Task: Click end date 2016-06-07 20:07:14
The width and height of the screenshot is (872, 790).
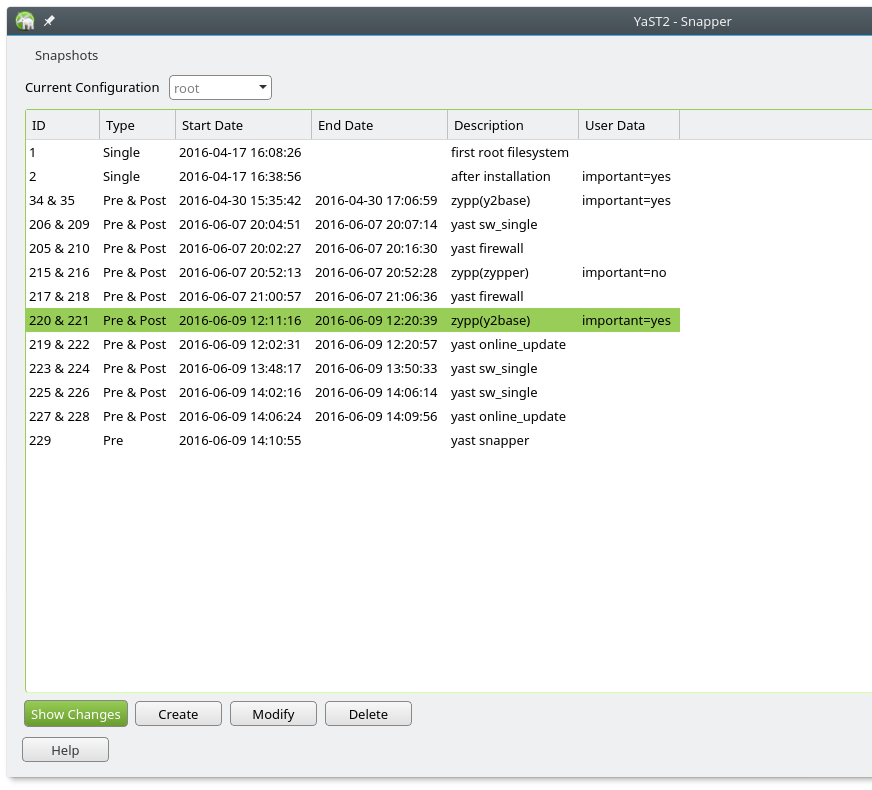Action: [376, 225]
